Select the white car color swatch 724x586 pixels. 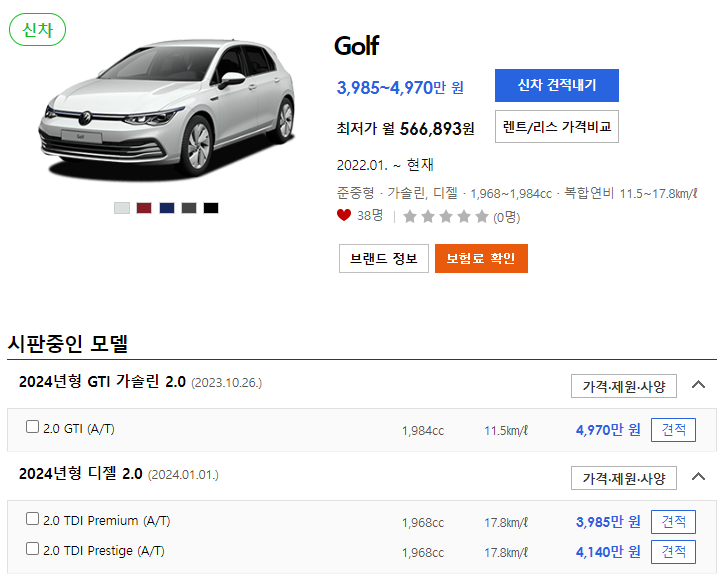coord(122,208)
